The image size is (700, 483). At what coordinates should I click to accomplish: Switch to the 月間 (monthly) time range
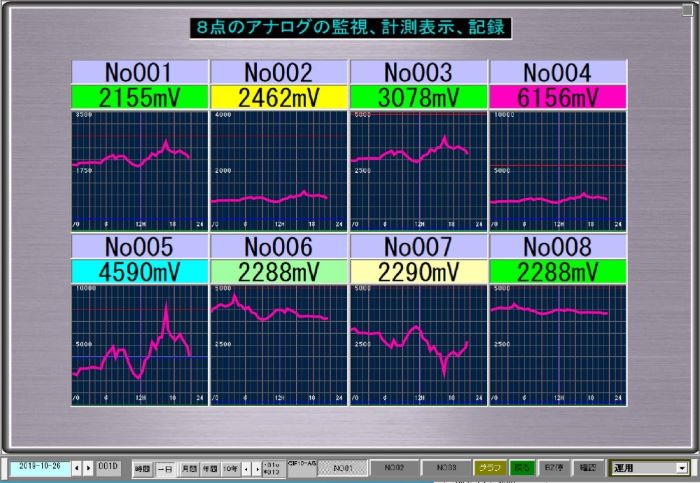(188, 468)
